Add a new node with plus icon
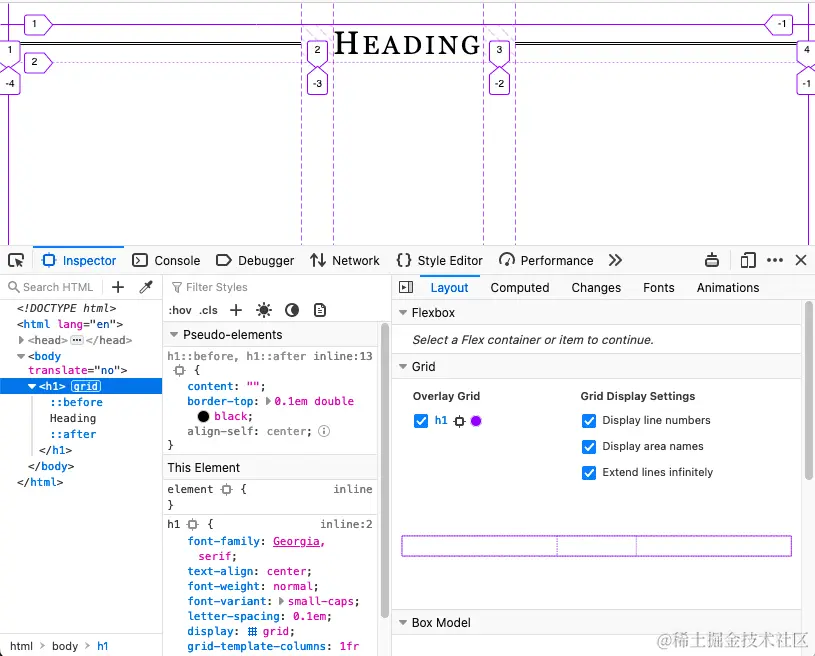815x656 pixels. coord(118,287)
